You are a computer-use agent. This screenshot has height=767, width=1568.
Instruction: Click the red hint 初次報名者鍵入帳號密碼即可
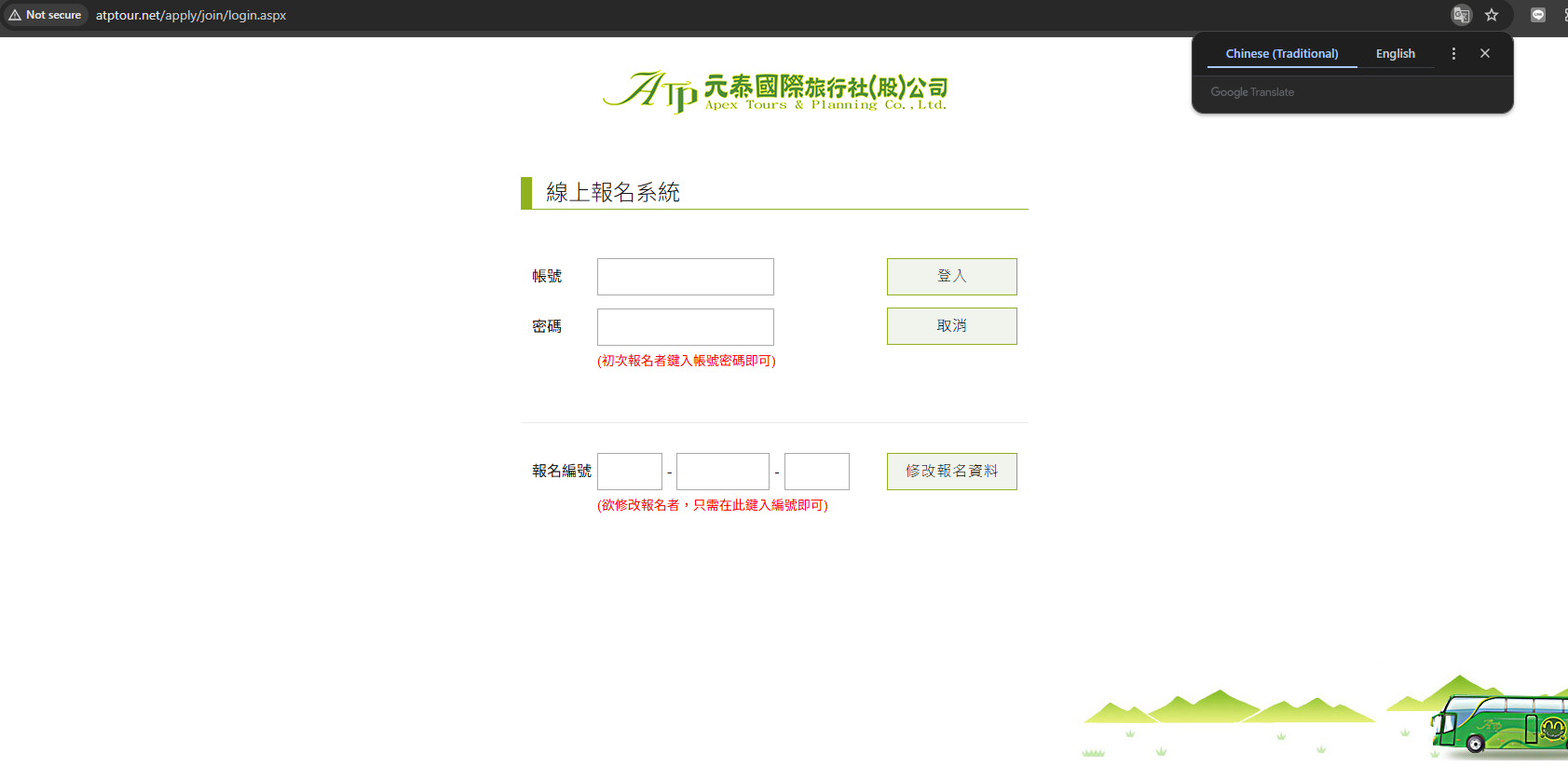(x=687, y=361)
